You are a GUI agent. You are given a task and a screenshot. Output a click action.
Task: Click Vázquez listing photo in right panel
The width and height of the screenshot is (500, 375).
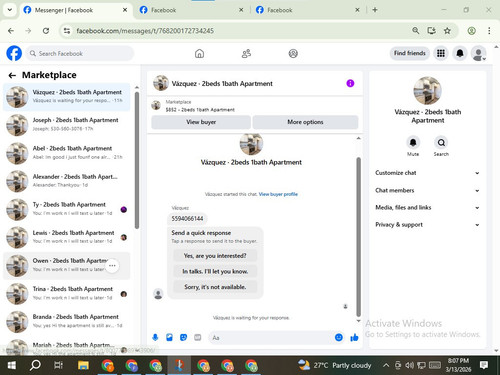tap(428, 91)
